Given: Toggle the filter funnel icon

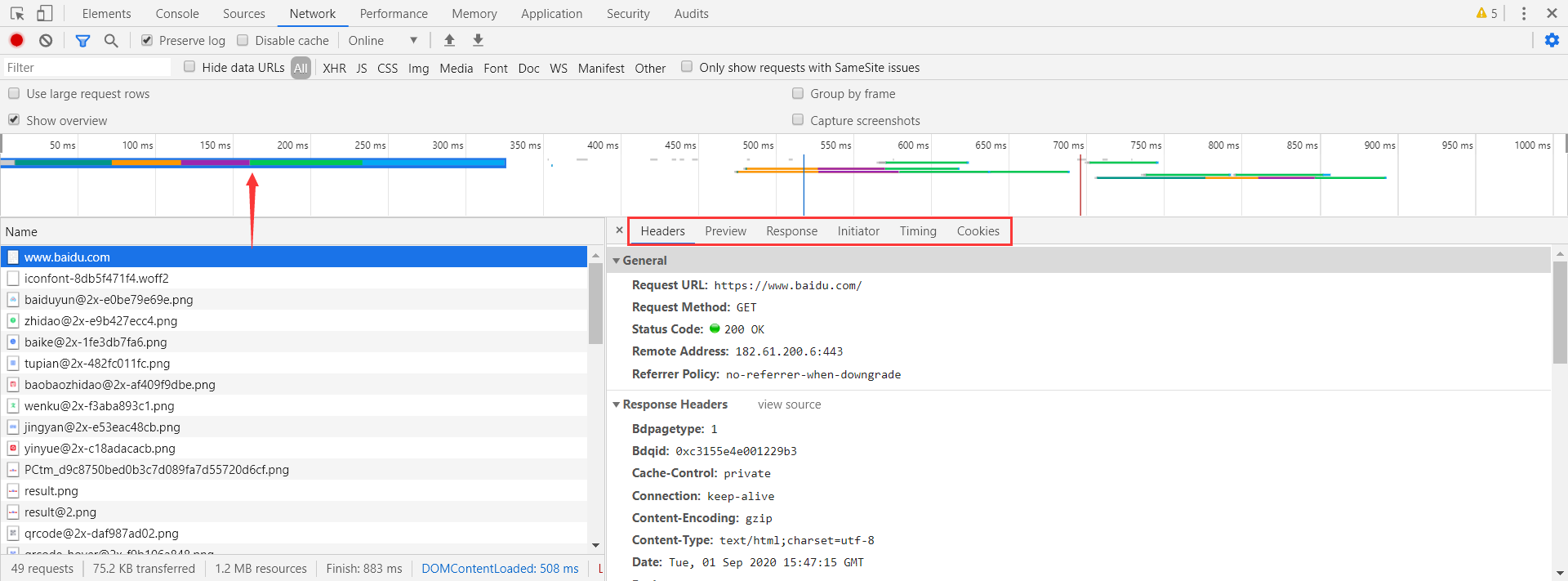Looking at the screenshot, I should [82, 40].
